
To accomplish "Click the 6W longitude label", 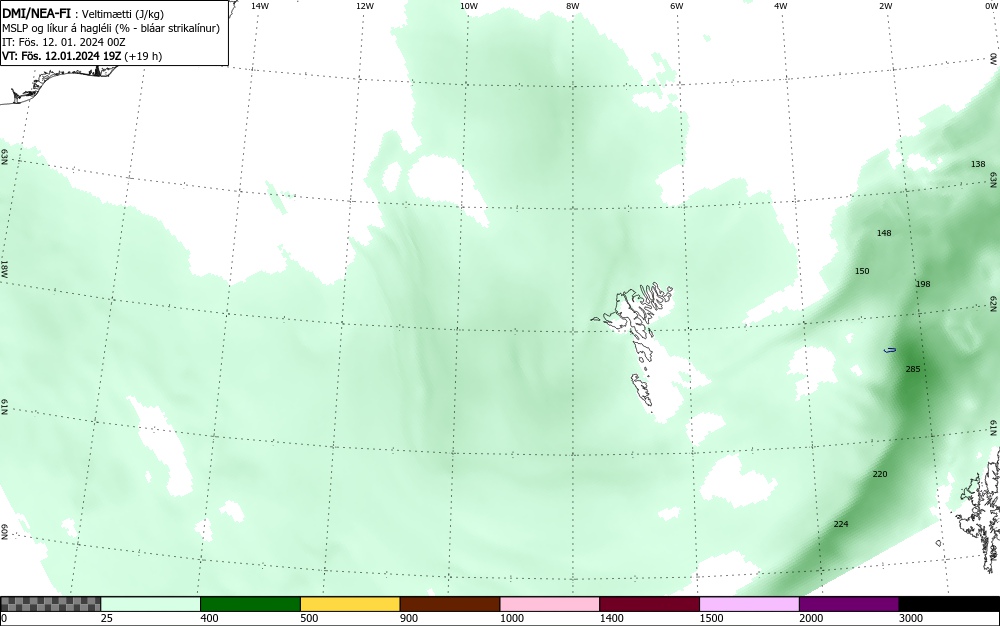I will 677,6.
